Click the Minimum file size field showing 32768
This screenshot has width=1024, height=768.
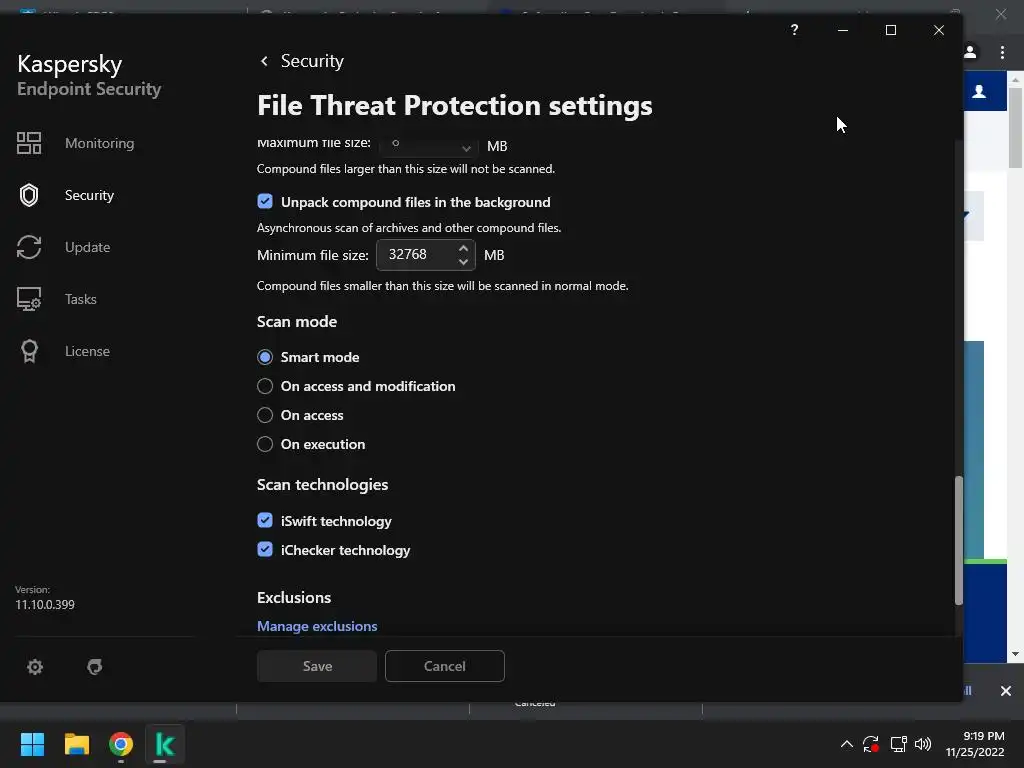coord(426,255)
